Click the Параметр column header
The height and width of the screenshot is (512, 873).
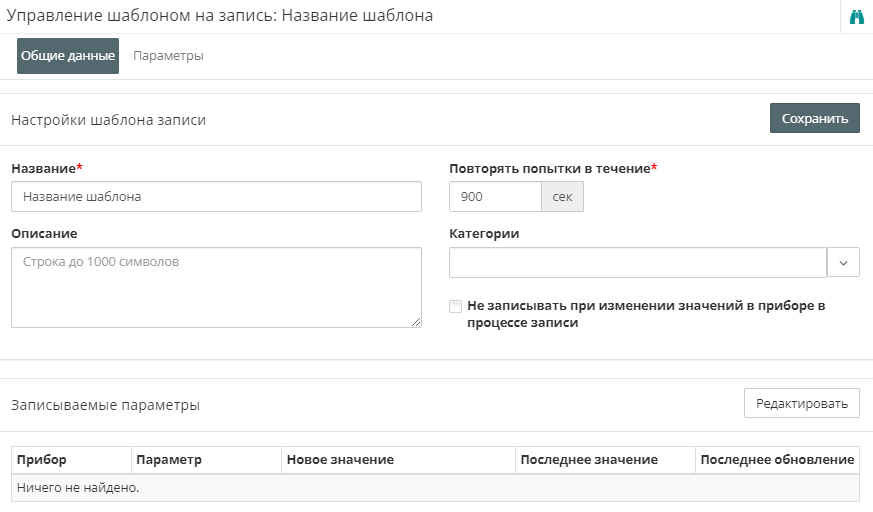click(x=205, y=460)
